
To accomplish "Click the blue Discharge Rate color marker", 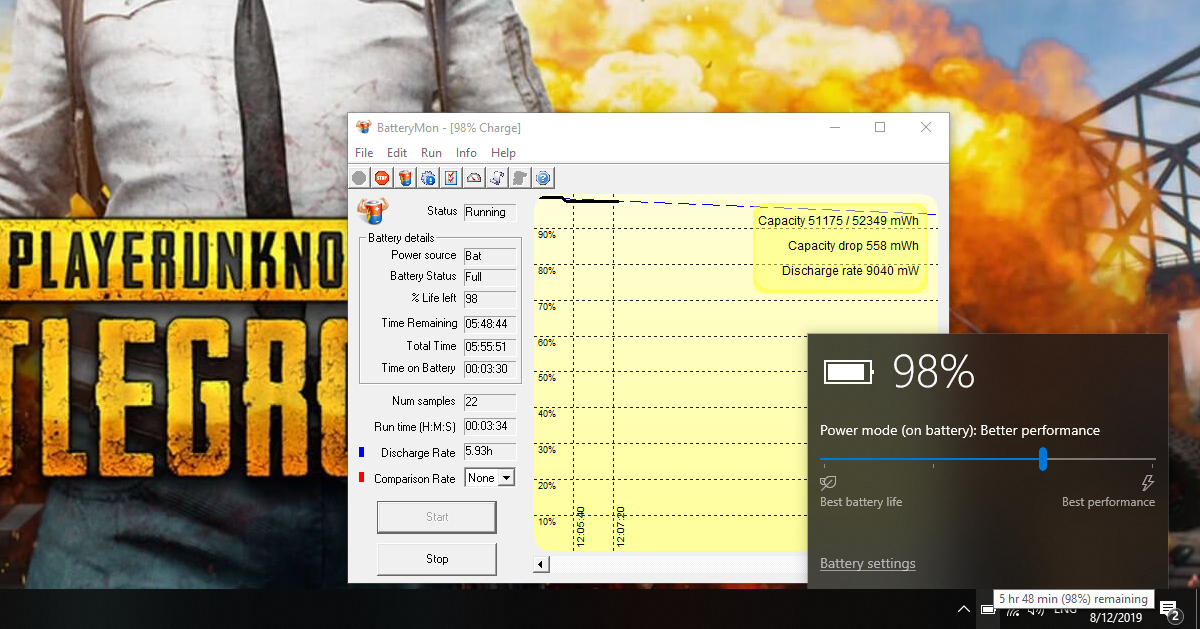I will (362, 453).
